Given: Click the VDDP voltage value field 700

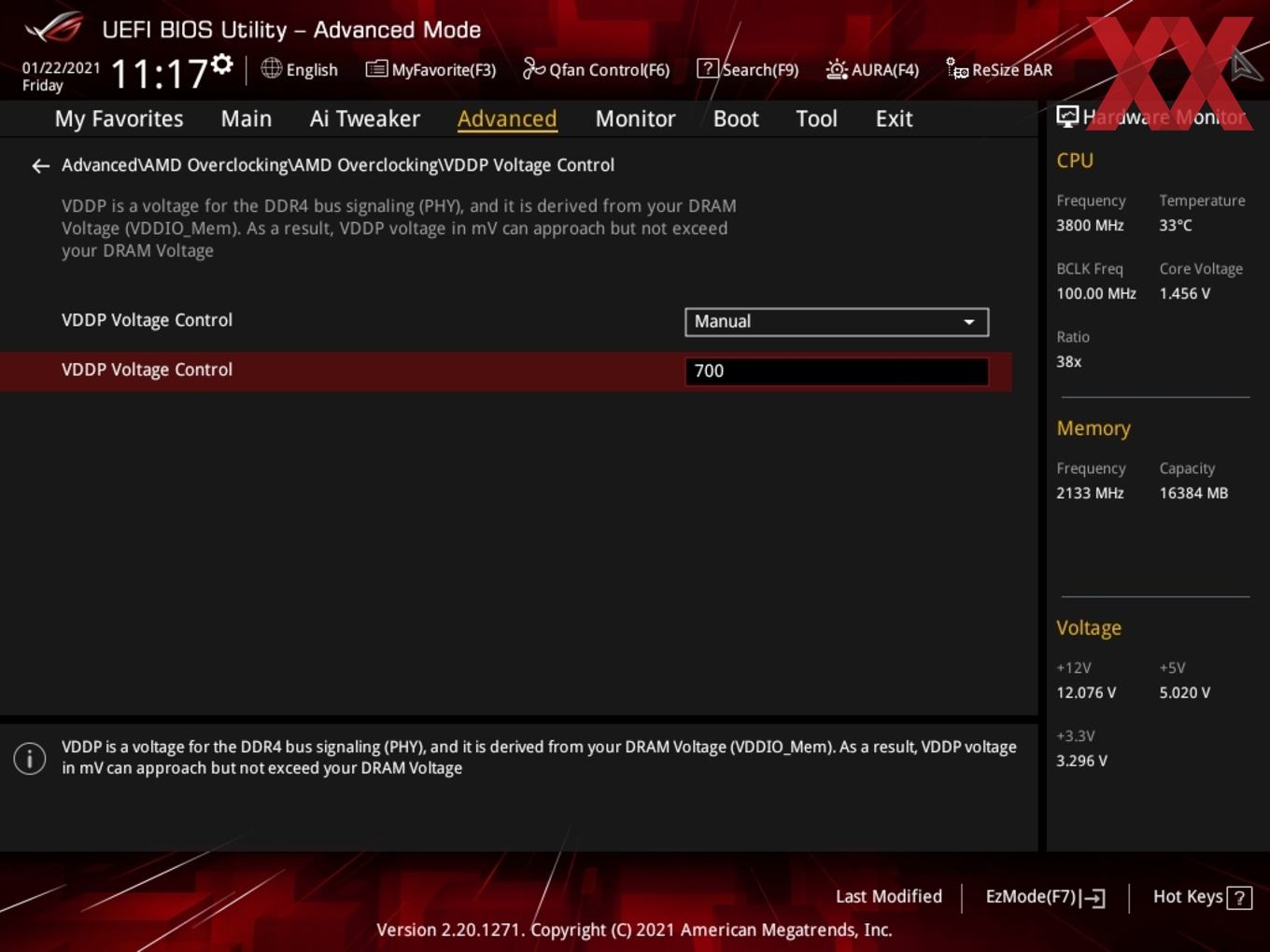Looking at the screenshot, I should 837,371.
